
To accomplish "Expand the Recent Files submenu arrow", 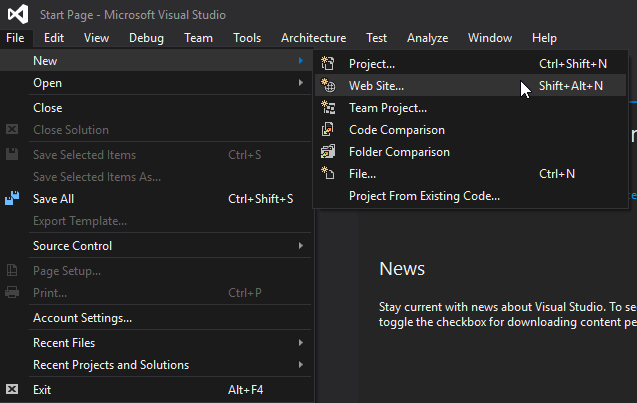I will [301, 342].
